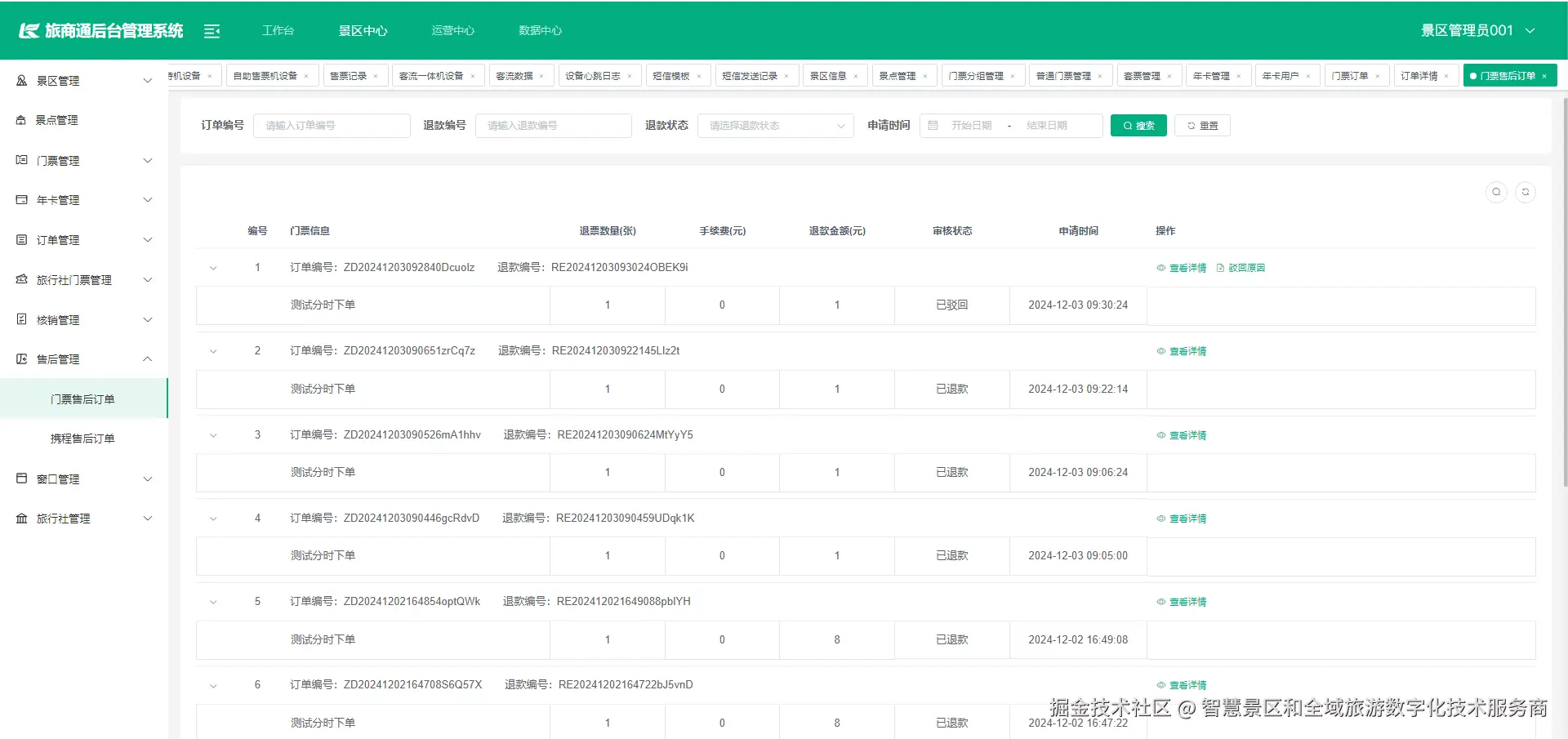
Task: Open the 数据中心 navigation menu
Action: point(540,30)
